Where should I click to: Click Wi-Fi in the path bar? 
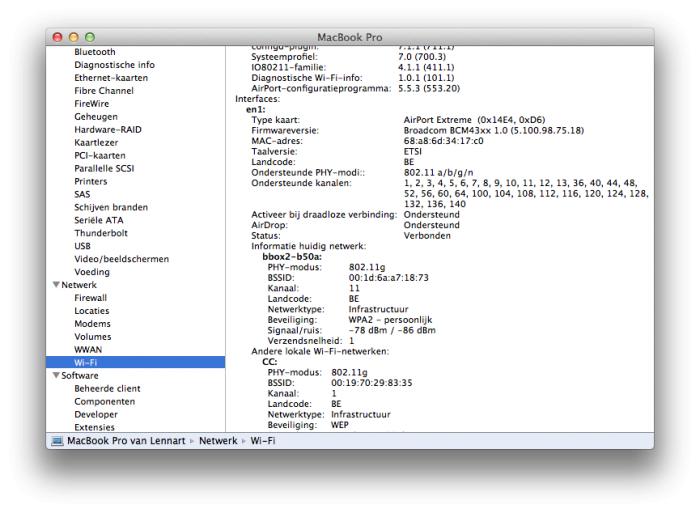coord(262,441)
